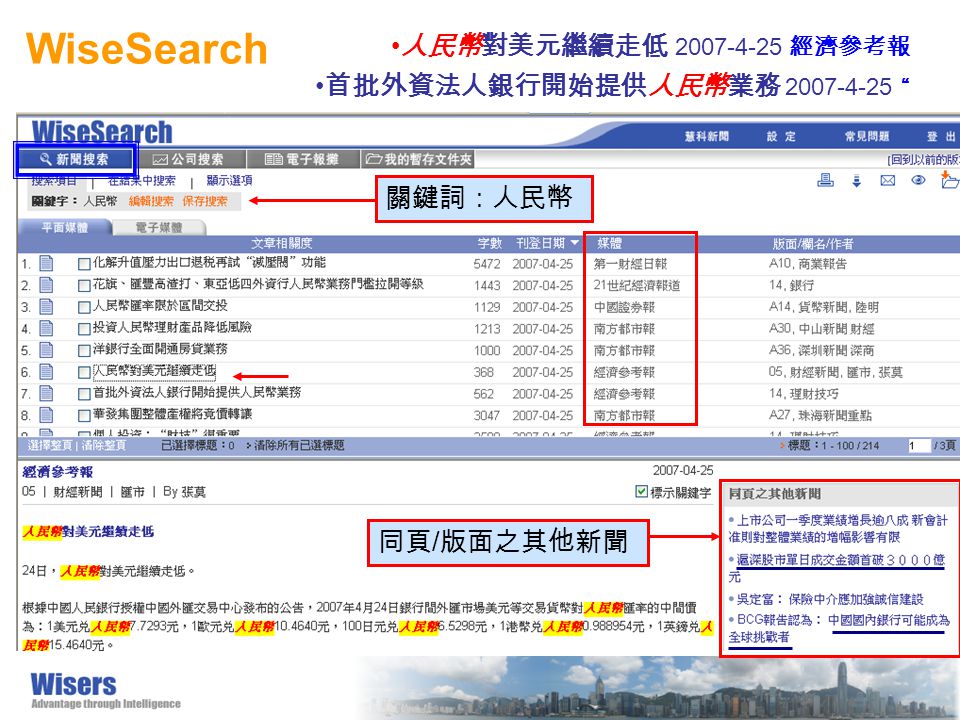Tick checkbox for 花旗、匯豐高渣打 article
The height and width of the screenshot is (720, 960).
pyautogui.click(x=84, y=286)
